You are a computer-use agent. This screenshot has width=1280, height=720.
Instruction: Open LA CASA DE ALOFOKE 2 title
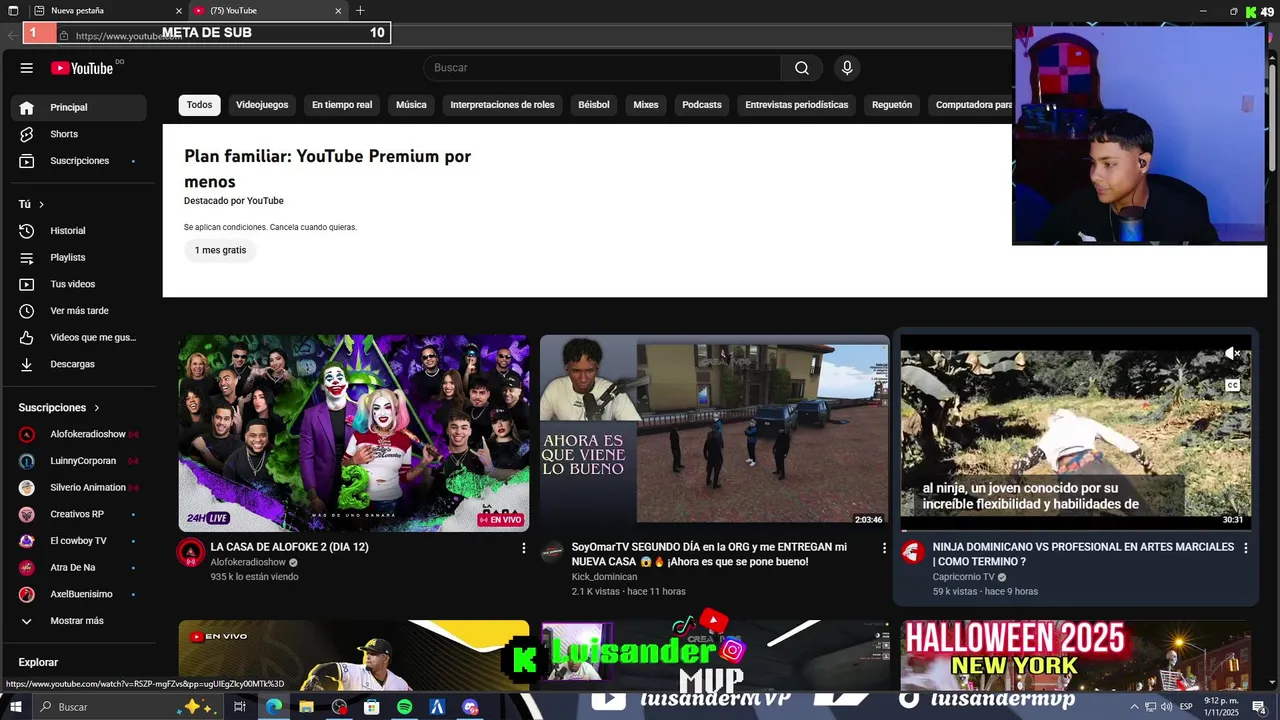pos(290,547)
